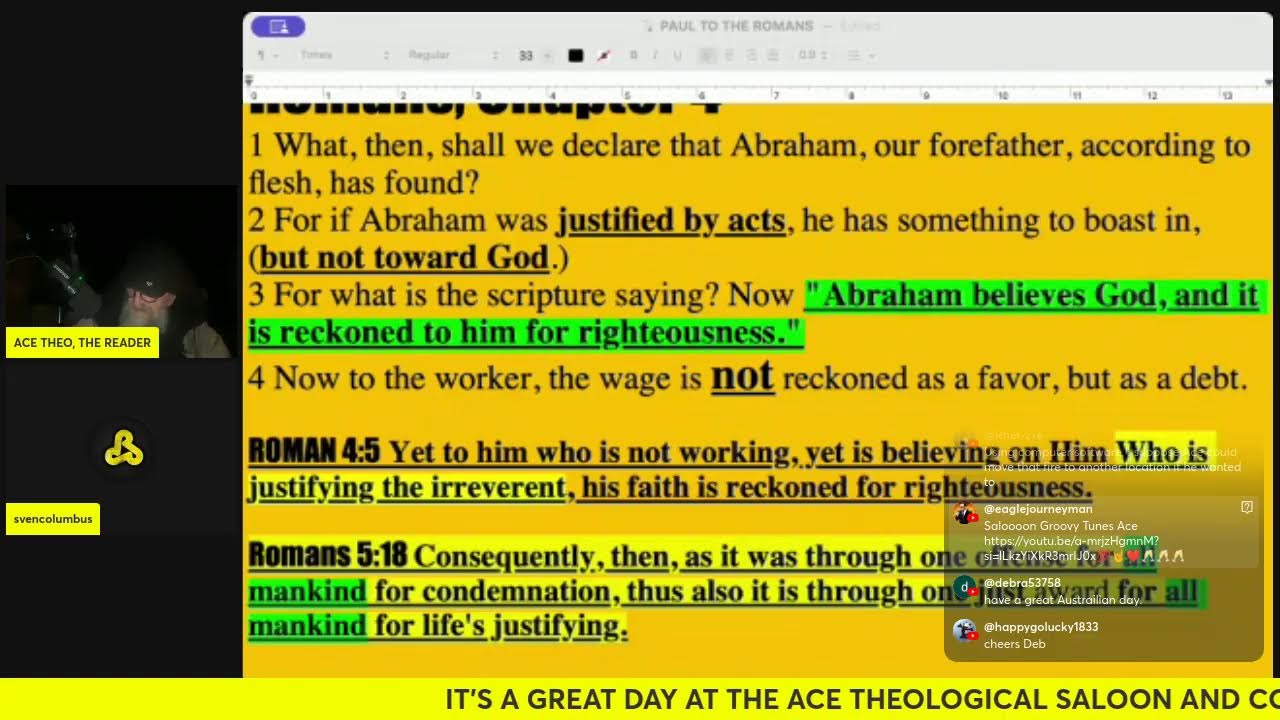This screenshot has height=720, width=1280.
Task: Toggle italic formatting button
Action: 655,55
